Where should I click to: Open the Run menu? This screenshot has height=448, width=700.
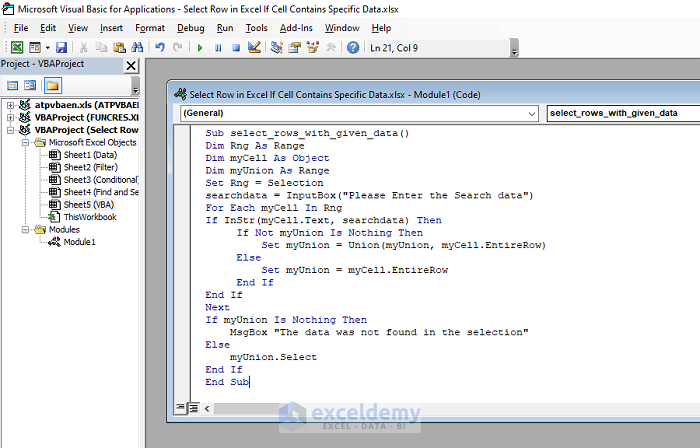click(x=225, y=28)
